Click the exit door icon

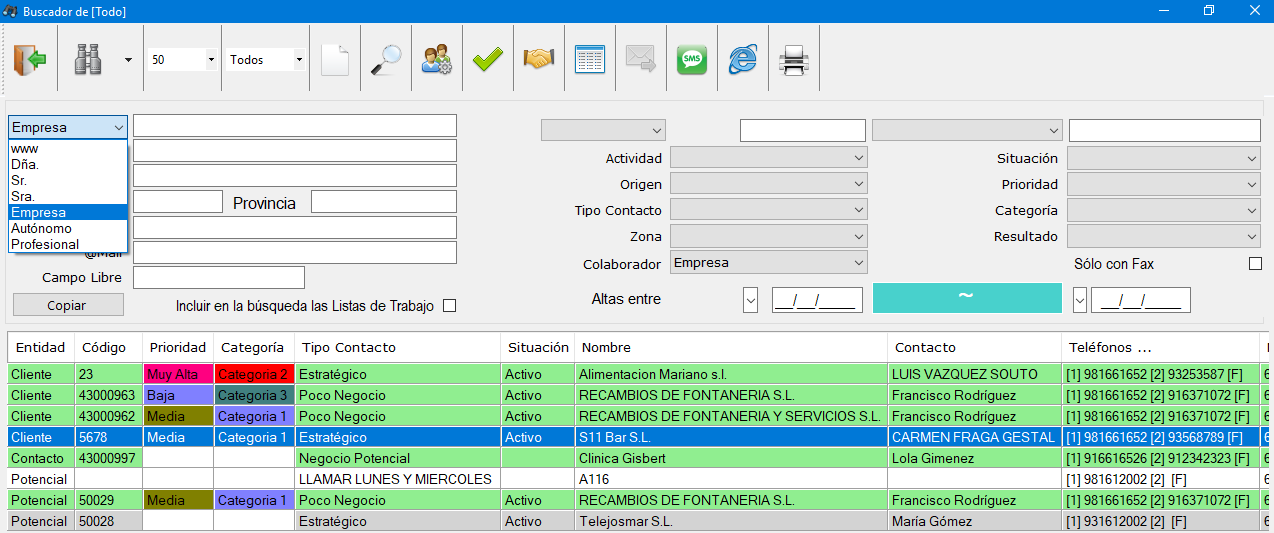[30, 60]
